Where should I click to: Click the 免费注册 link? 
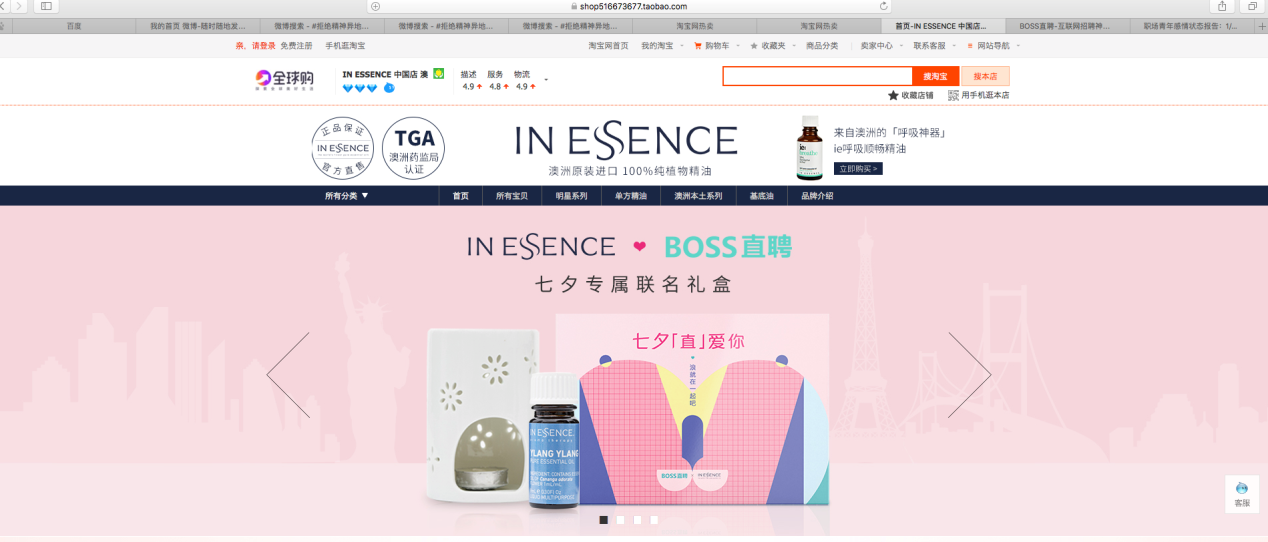[296, 46]
